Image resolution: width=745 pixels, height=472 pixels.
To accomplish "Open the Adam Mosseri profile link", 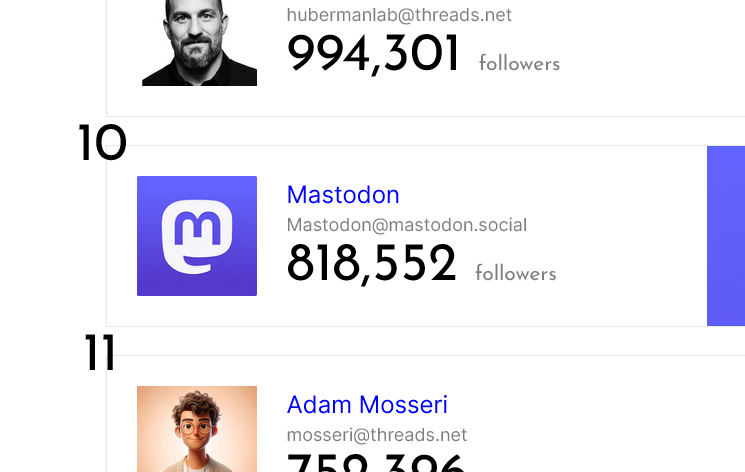I will click(367, 405).
